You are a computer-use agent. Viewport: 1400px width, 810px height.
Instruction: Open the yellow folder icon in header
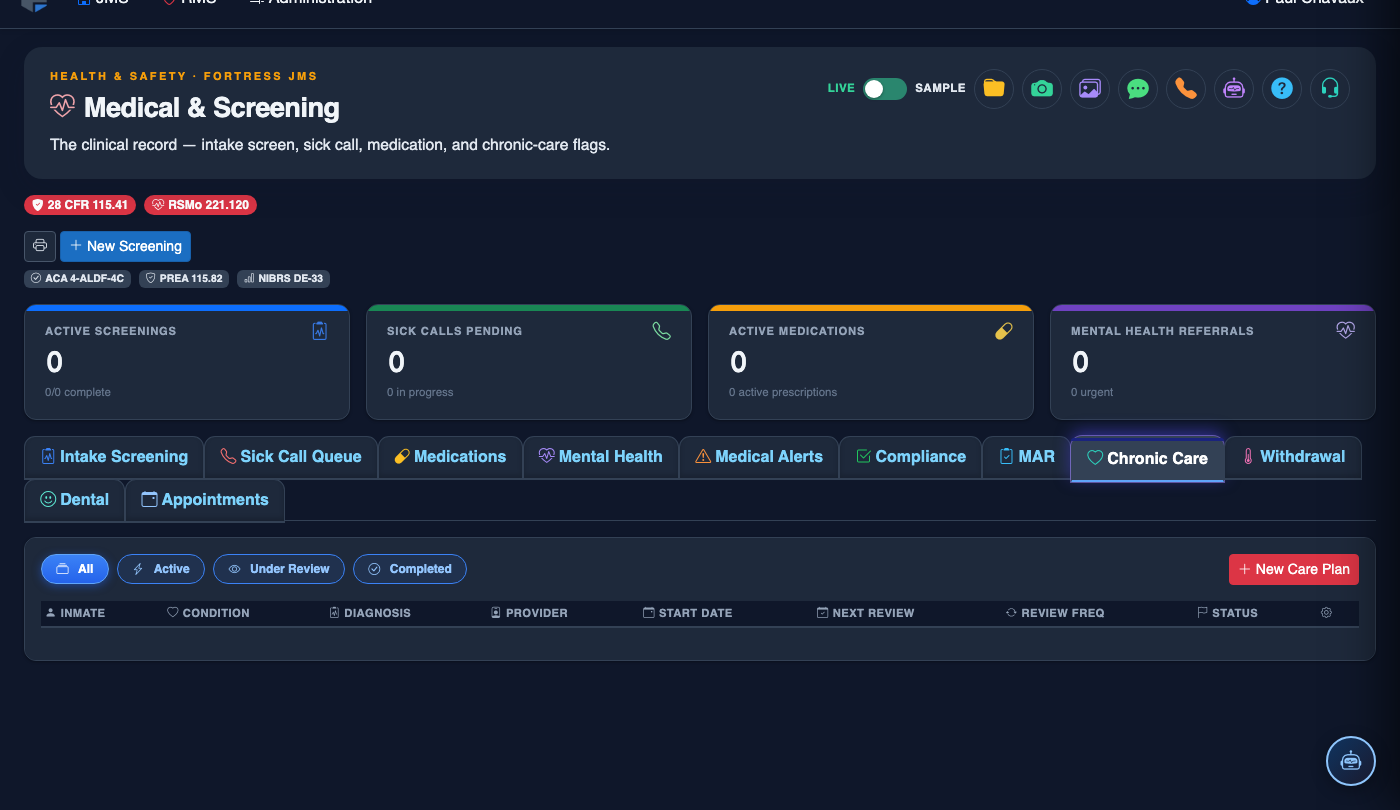point(994,88)
